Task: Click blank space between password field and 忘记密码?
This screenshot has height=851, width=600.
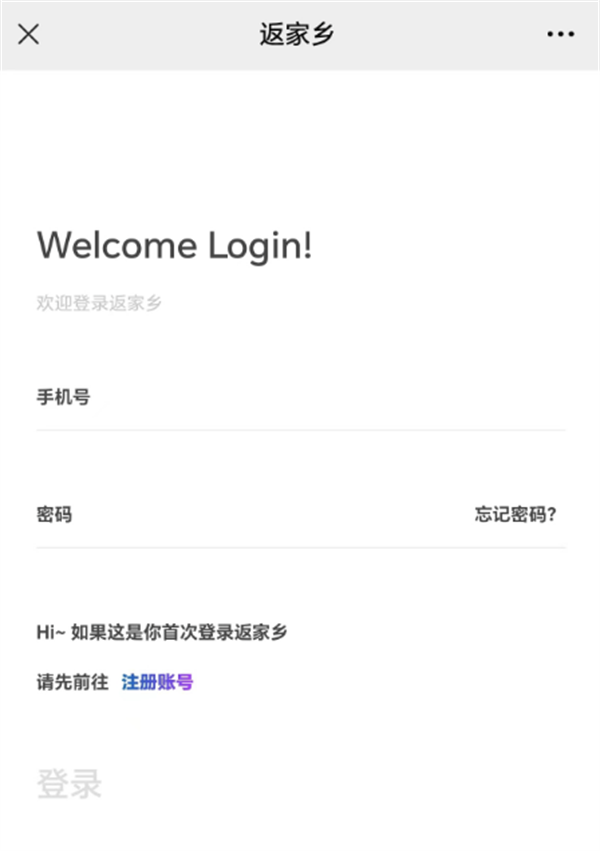Action: coord(271,514)
